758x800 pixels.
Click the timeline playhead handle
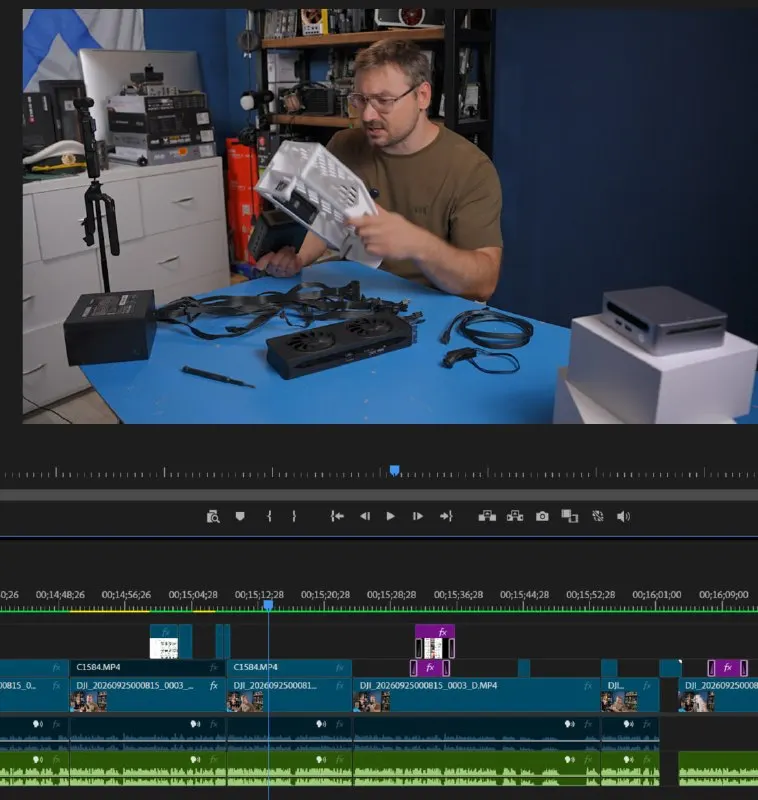(268, 605)
